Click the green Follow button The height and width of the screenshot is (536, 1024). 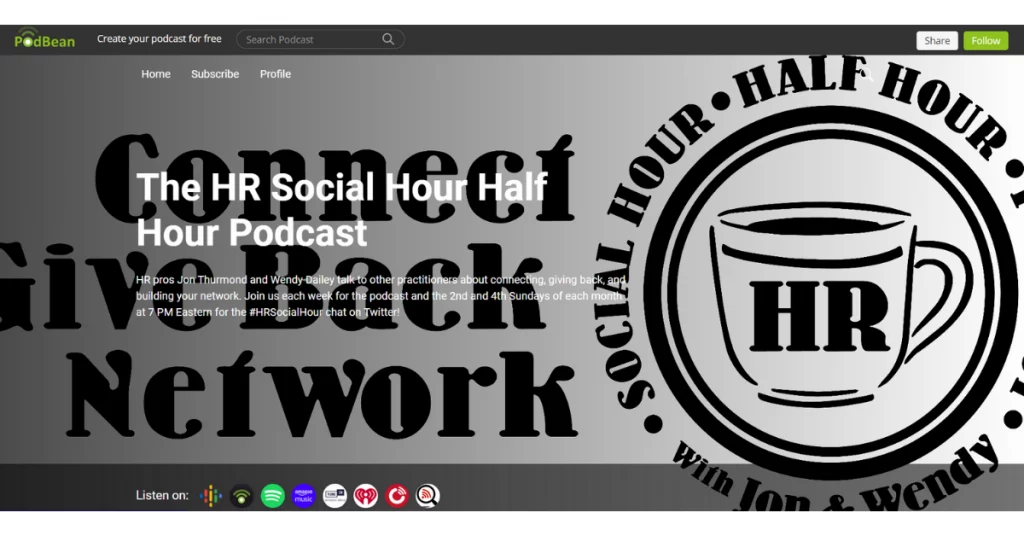(x=985, y=40)
